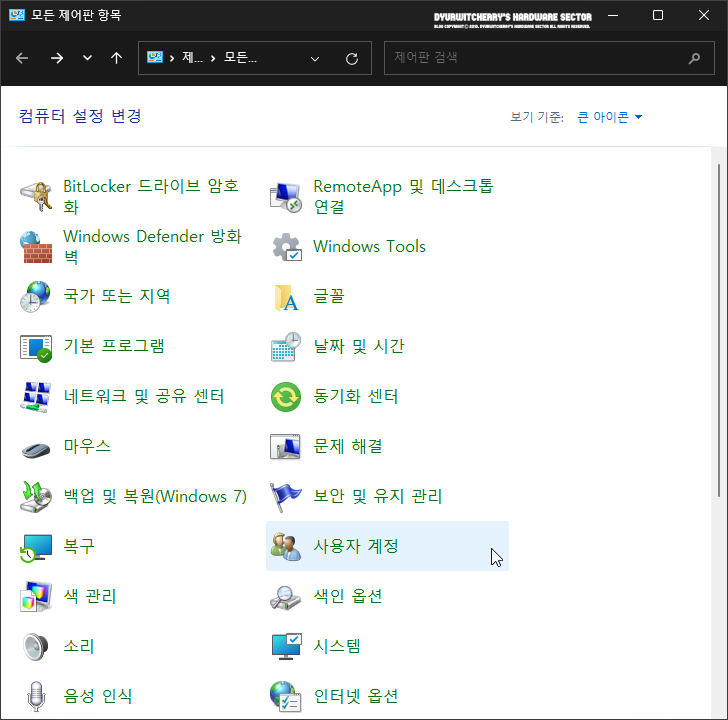Screen dimensions: 728x720
Task: Open the 색인 옵션 magnifier icon
Action: click(x=286, y=598)
